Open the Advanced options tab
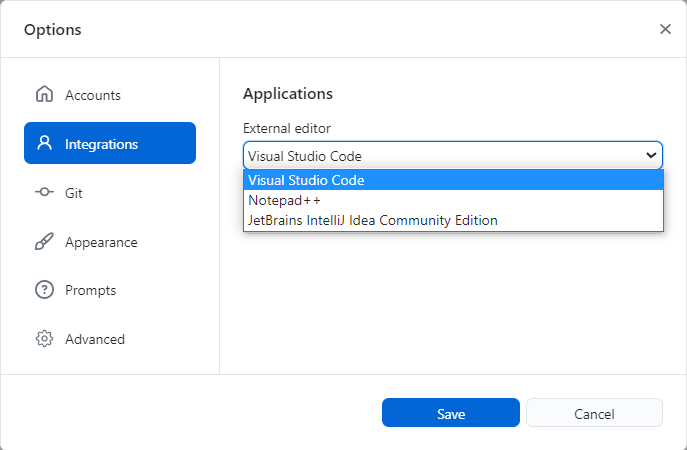Image resolution: width=687 pixels, height=450 pixels. coord(110,339)
